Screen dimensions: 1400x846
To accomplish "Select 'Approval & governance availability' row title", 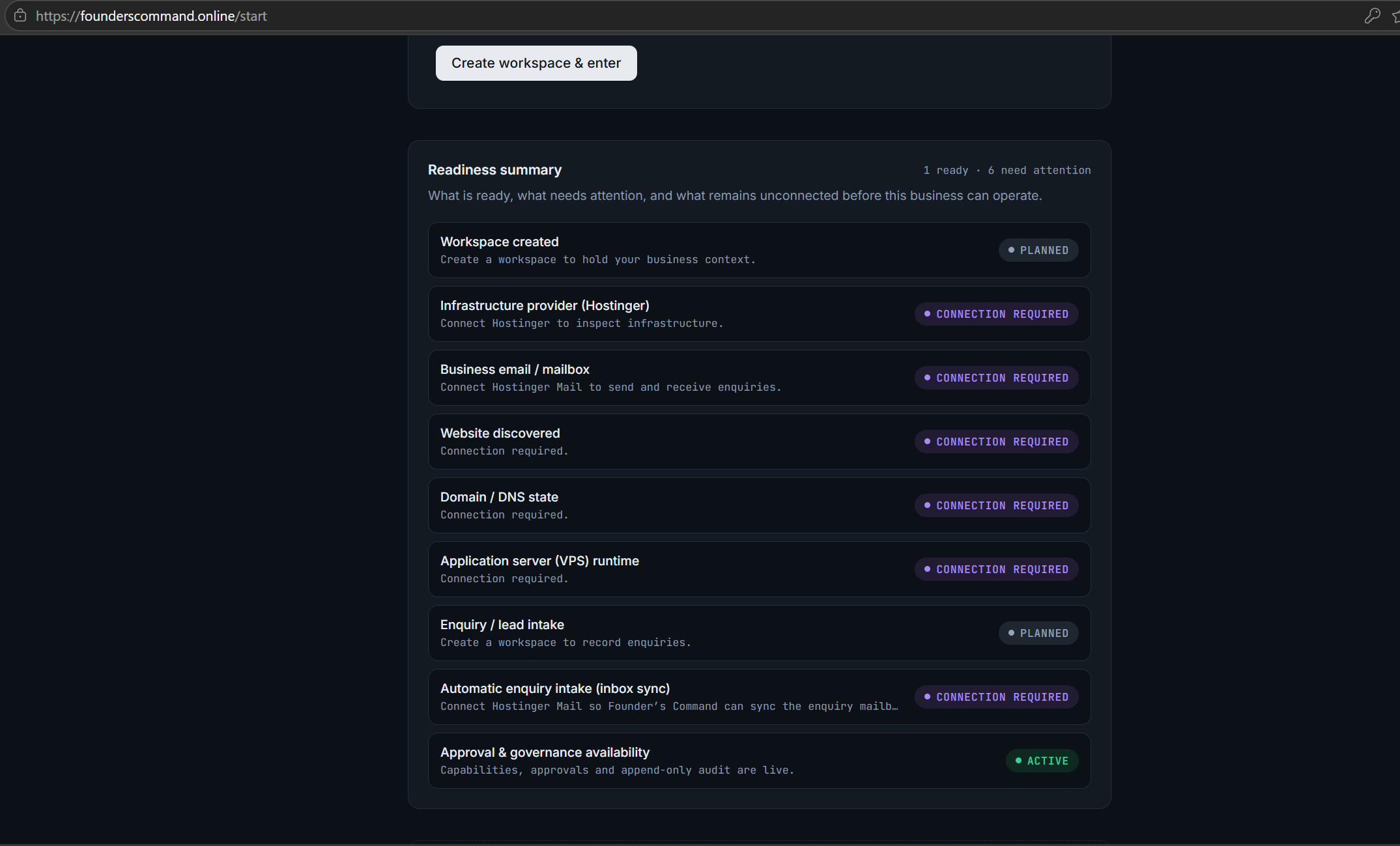I will click(x=545, y=752).
